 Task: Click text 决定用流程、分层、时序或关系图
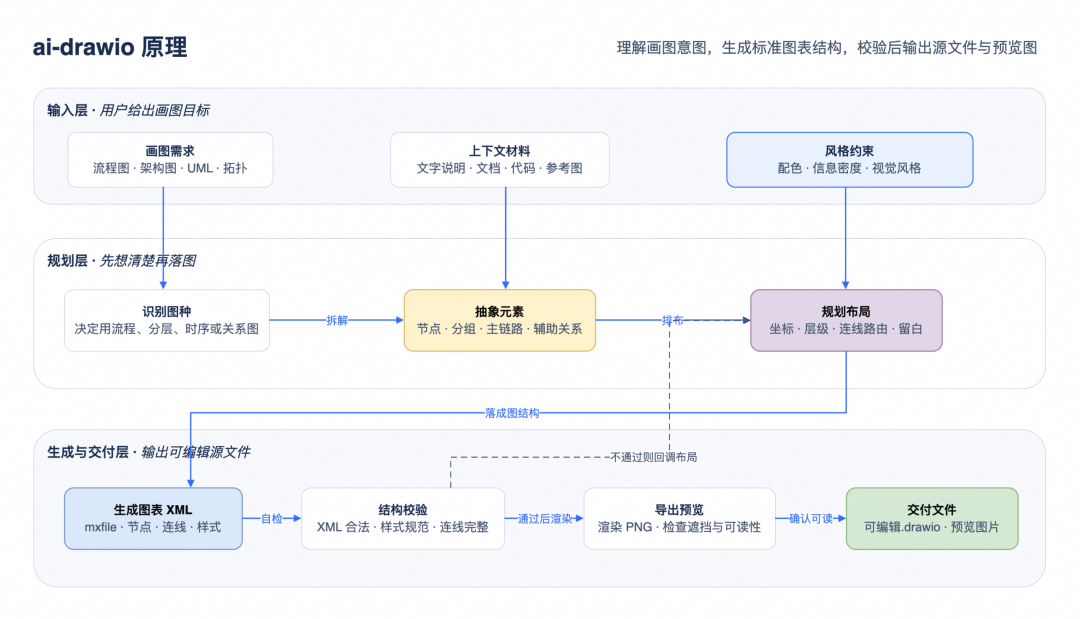(167, 328)
